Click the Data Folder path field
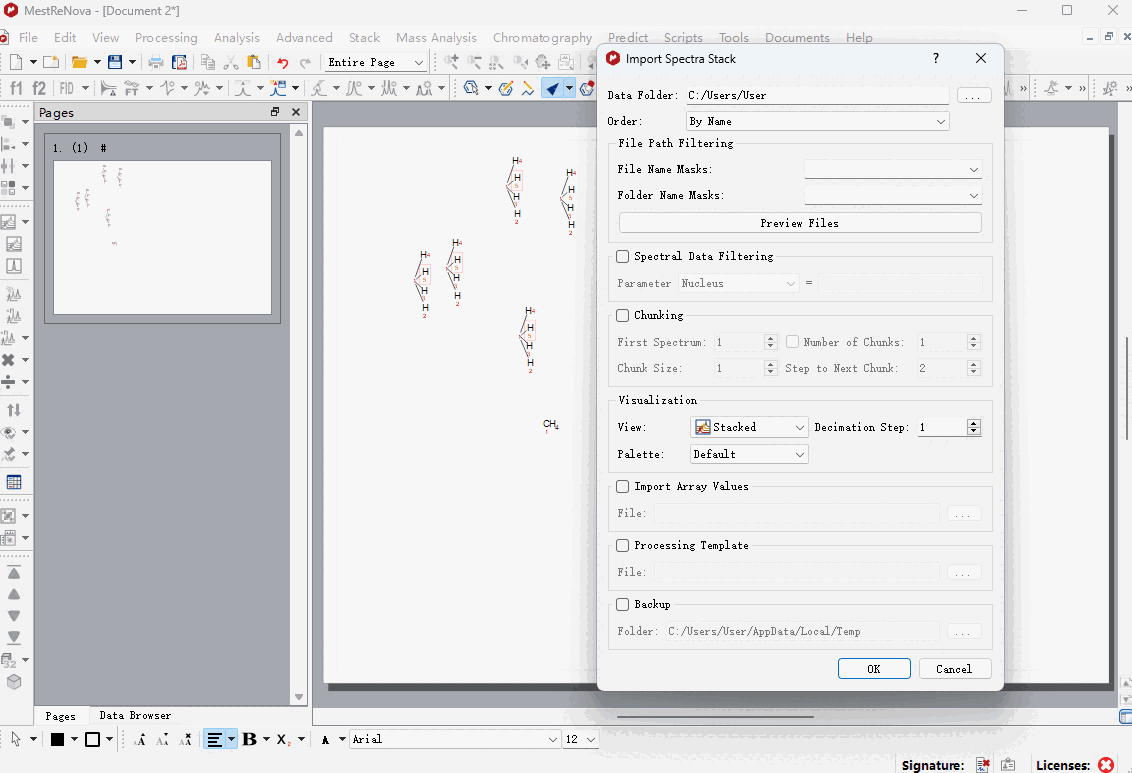The image size is (1132, 773). 816,96
